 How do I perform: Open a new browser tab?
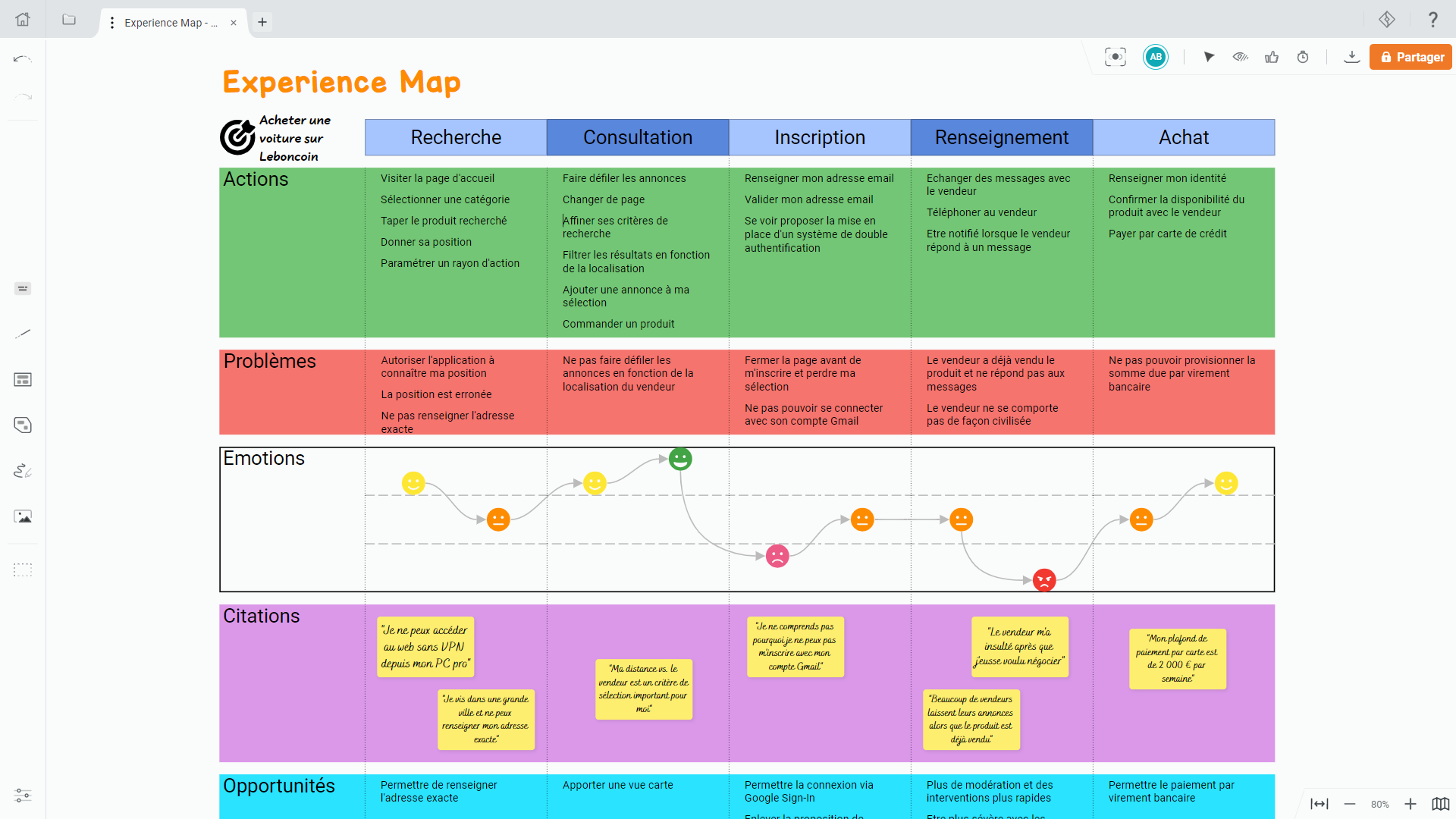(262, 23)
